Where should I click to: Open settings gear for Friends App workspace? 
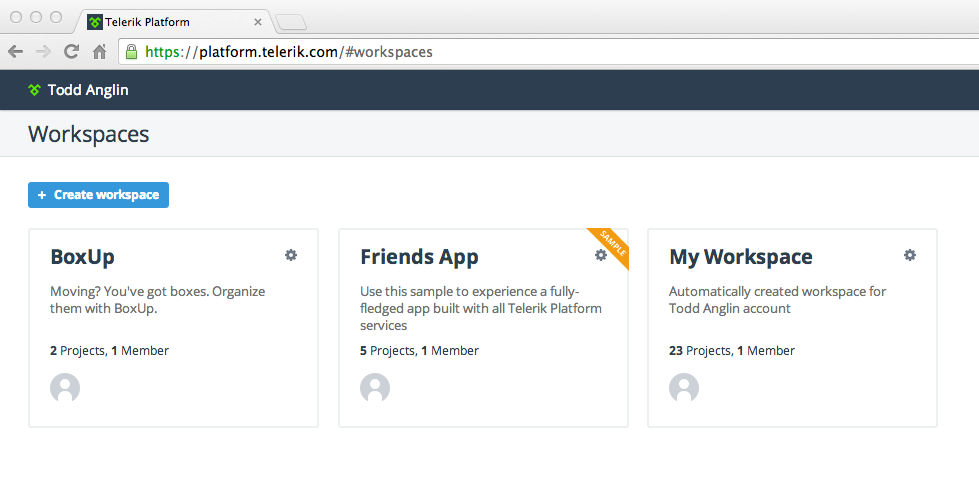click(601, 255)
